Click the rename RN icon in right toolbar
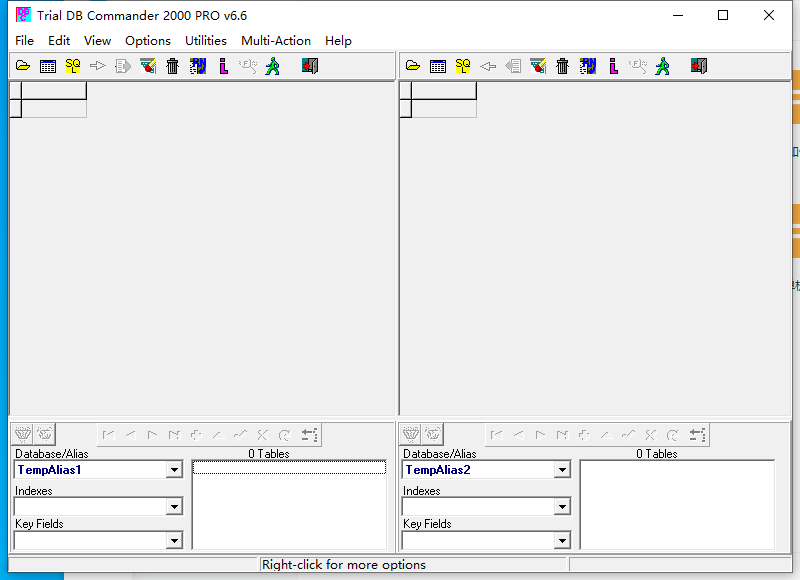This screenshot has width=800, height=580. pyautogui.click(x=588, y=66)
